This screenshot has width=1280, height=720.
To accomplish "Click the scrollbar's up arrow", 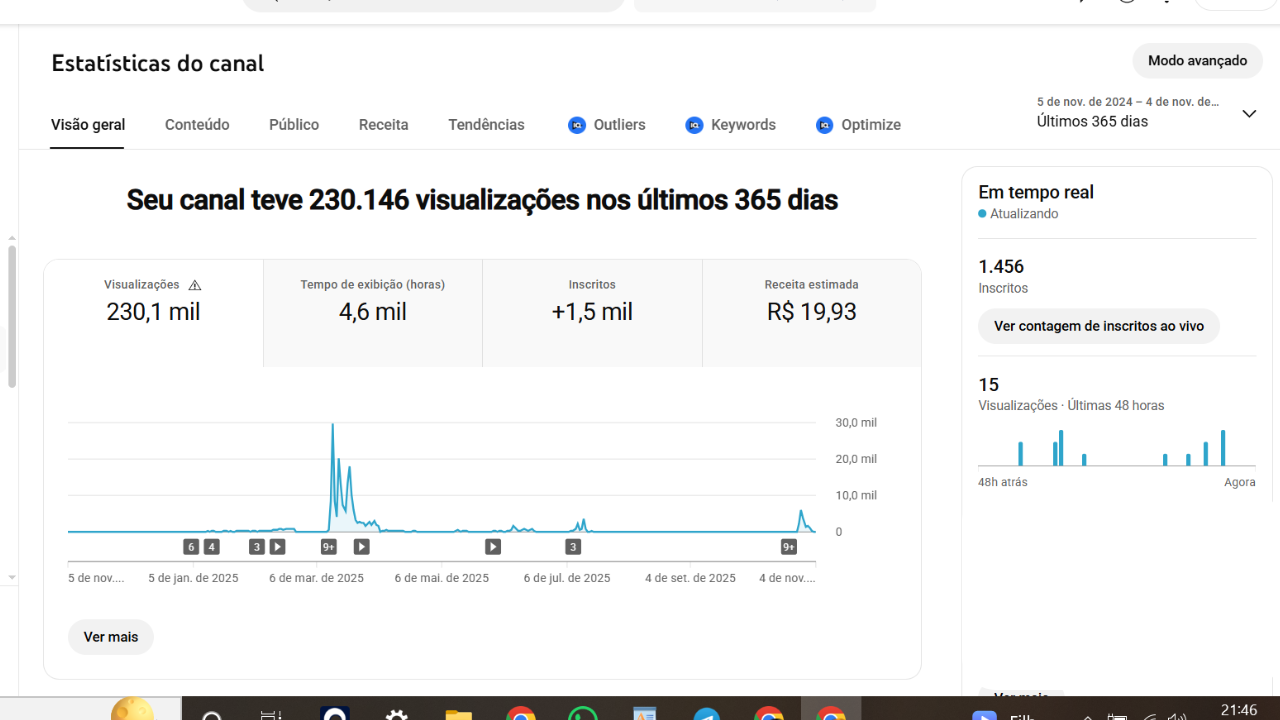I will pyautogui.click(x=12, y=238).
